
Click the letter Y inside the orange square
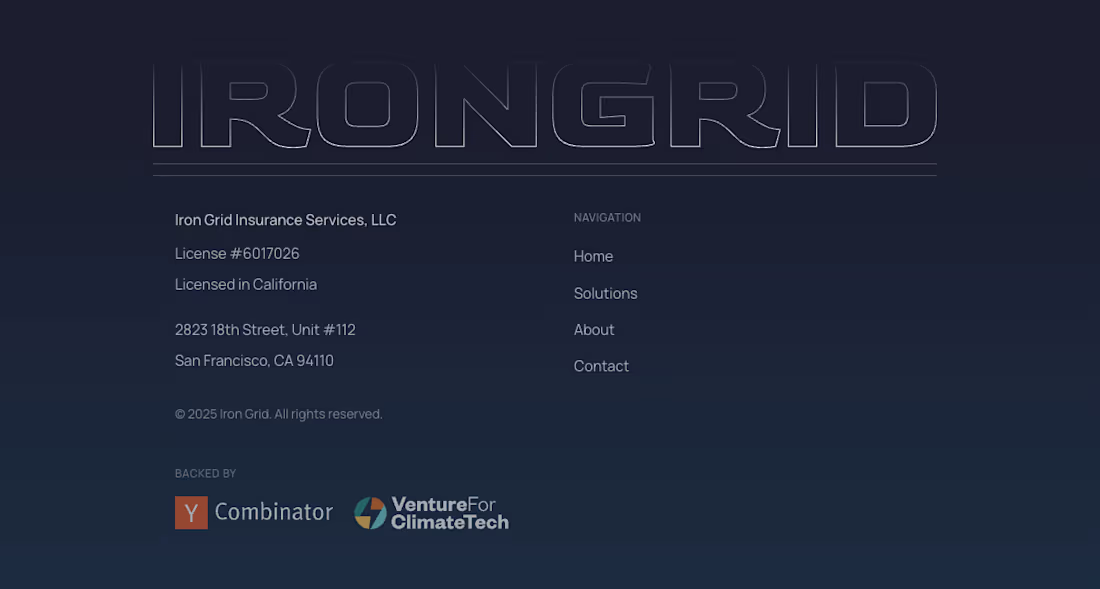(191, 512)
